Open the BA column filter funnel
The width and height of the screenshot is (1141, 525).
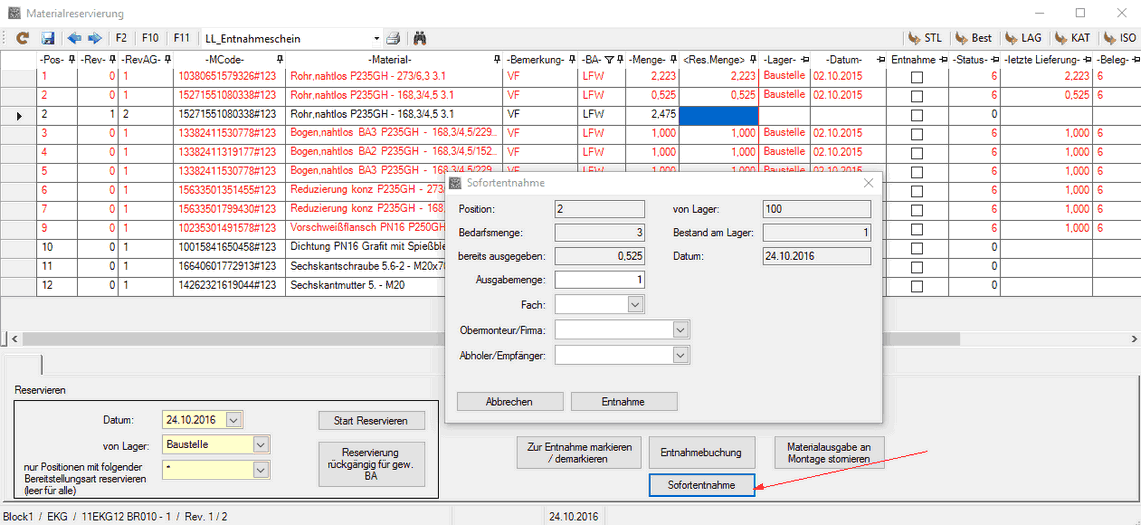coord(609,59)
